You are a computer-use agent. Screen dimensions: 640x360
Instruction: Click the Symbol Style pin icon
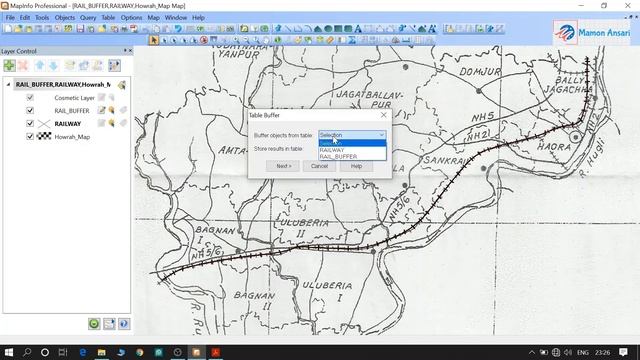tap(402, 29)
